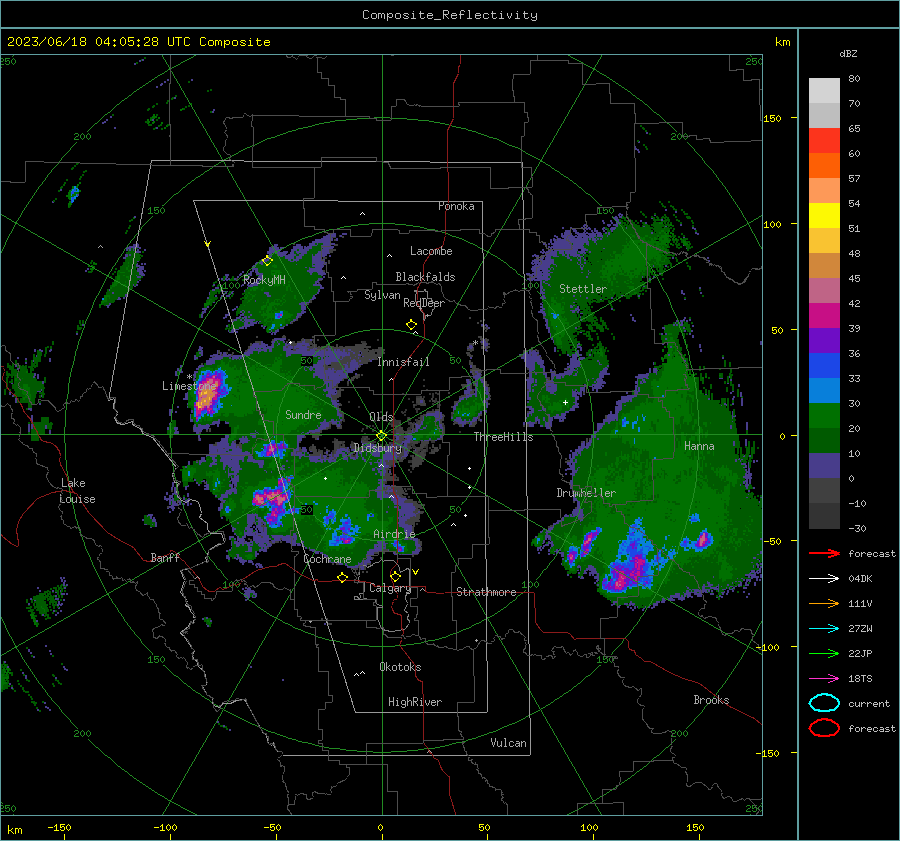The height and width of the screenshot is (841, 900).
Task: Click the Lacombe city label
Action: pos(431,251)
